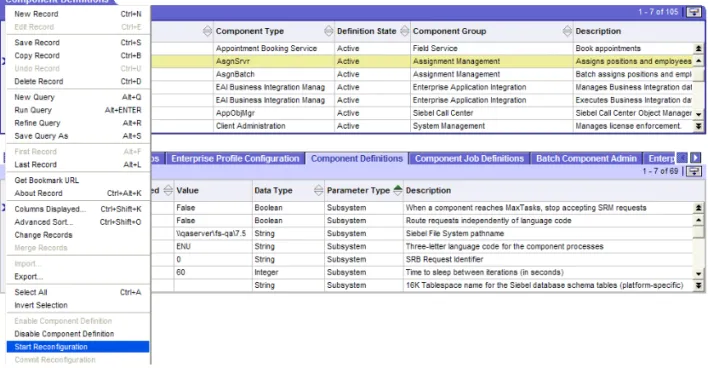Viewport: 708px width, 368px height.
Task: Select the Appointment Booking Service row
Action: (422, 48)
